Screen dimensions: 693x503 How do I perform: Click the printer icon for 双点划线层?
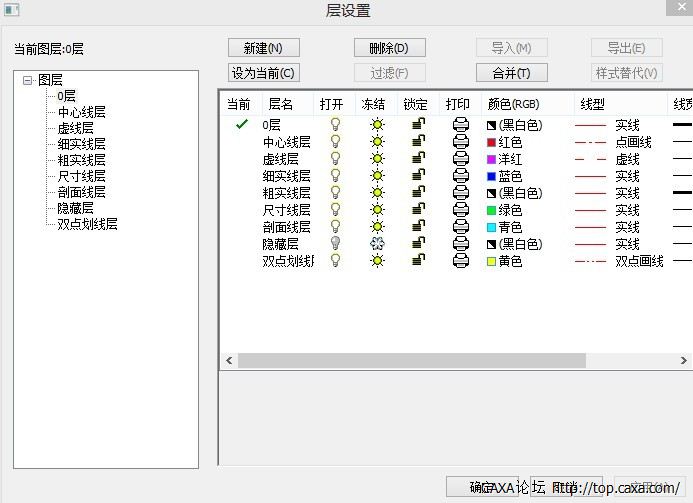tap(460, 261)
